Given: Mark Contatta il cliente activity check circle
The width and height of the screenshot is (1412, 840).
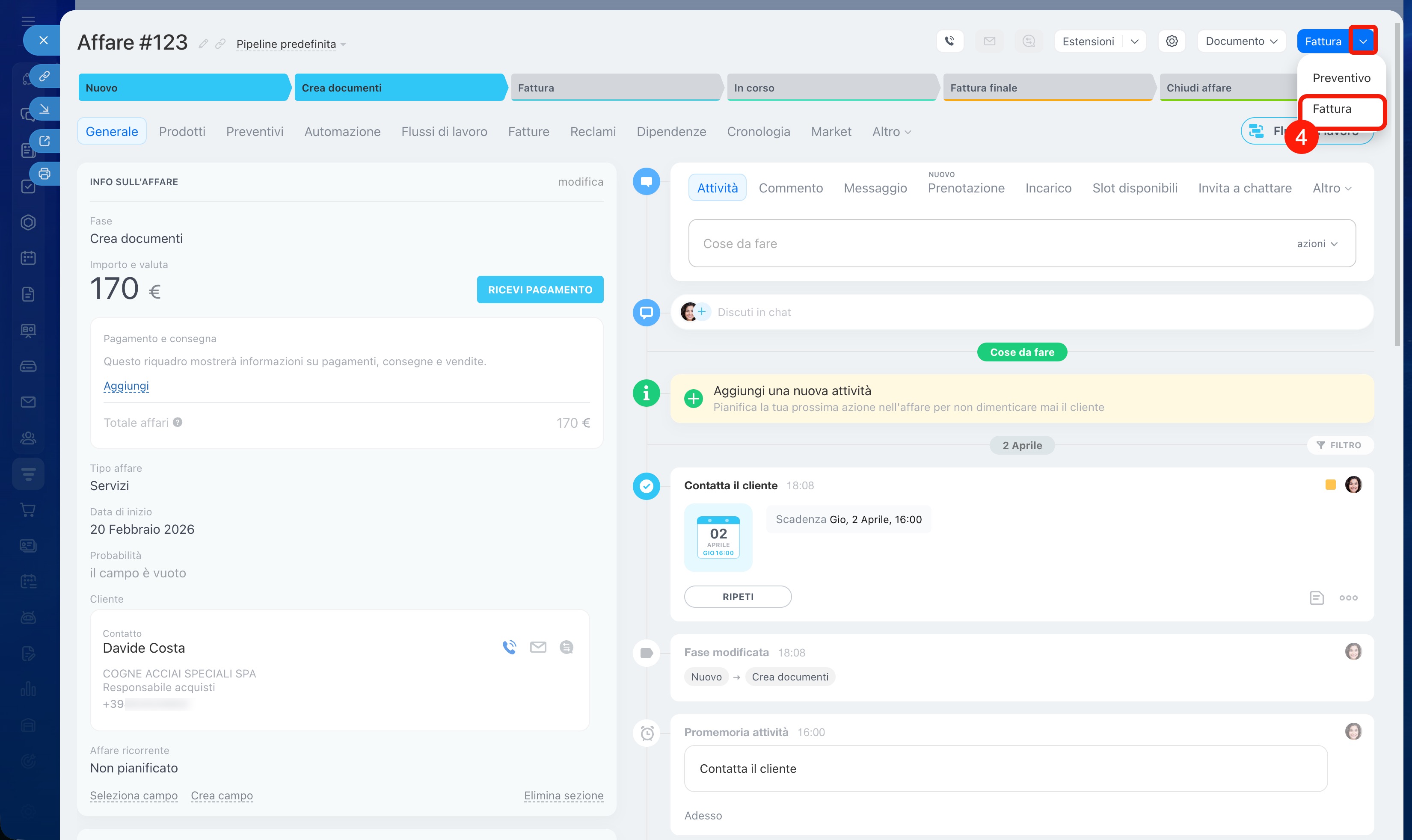Looking at the screenshot, I should (x=646, y=486).
